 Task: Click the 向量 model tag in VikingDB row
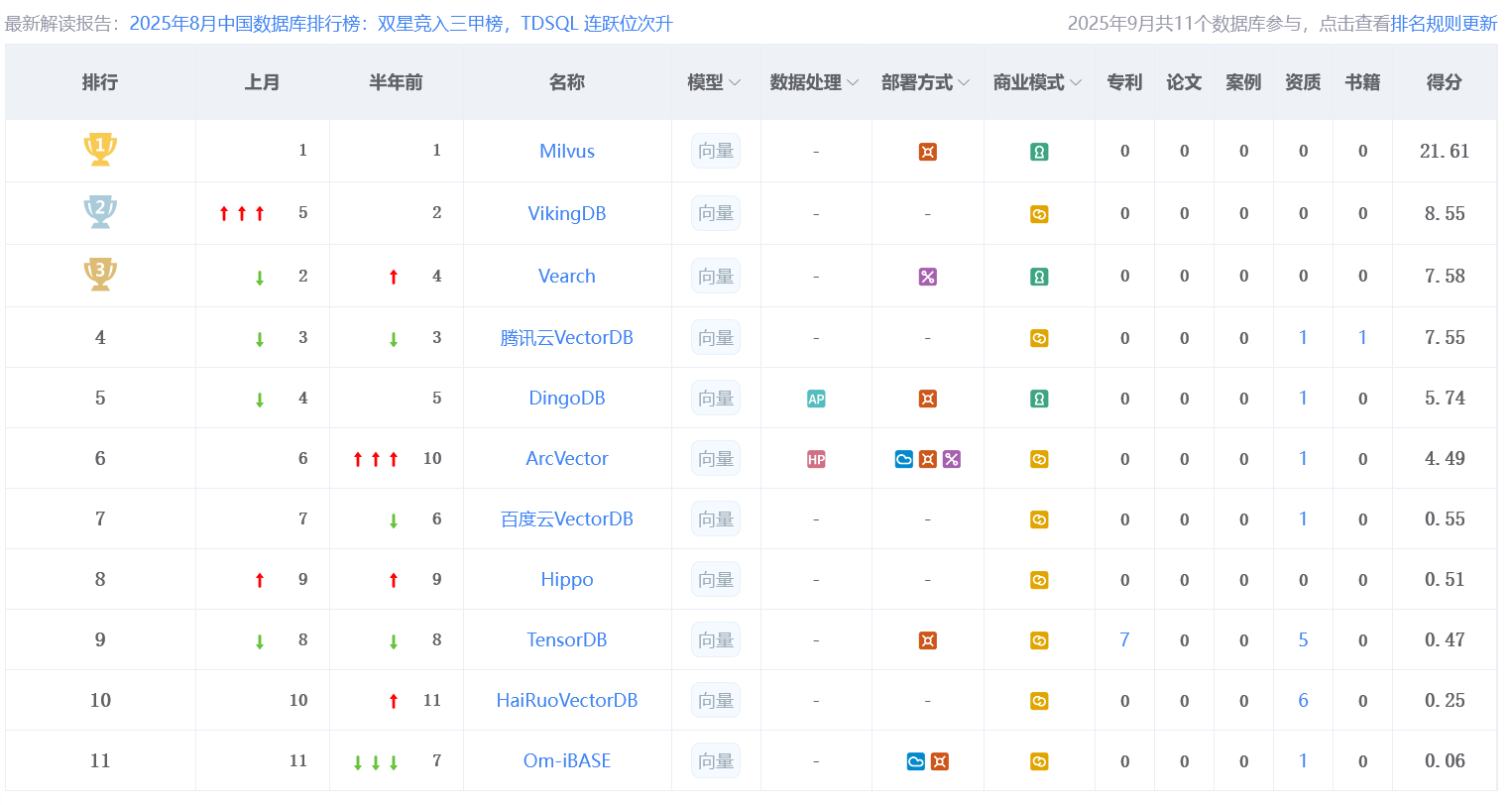pos(716,213)
